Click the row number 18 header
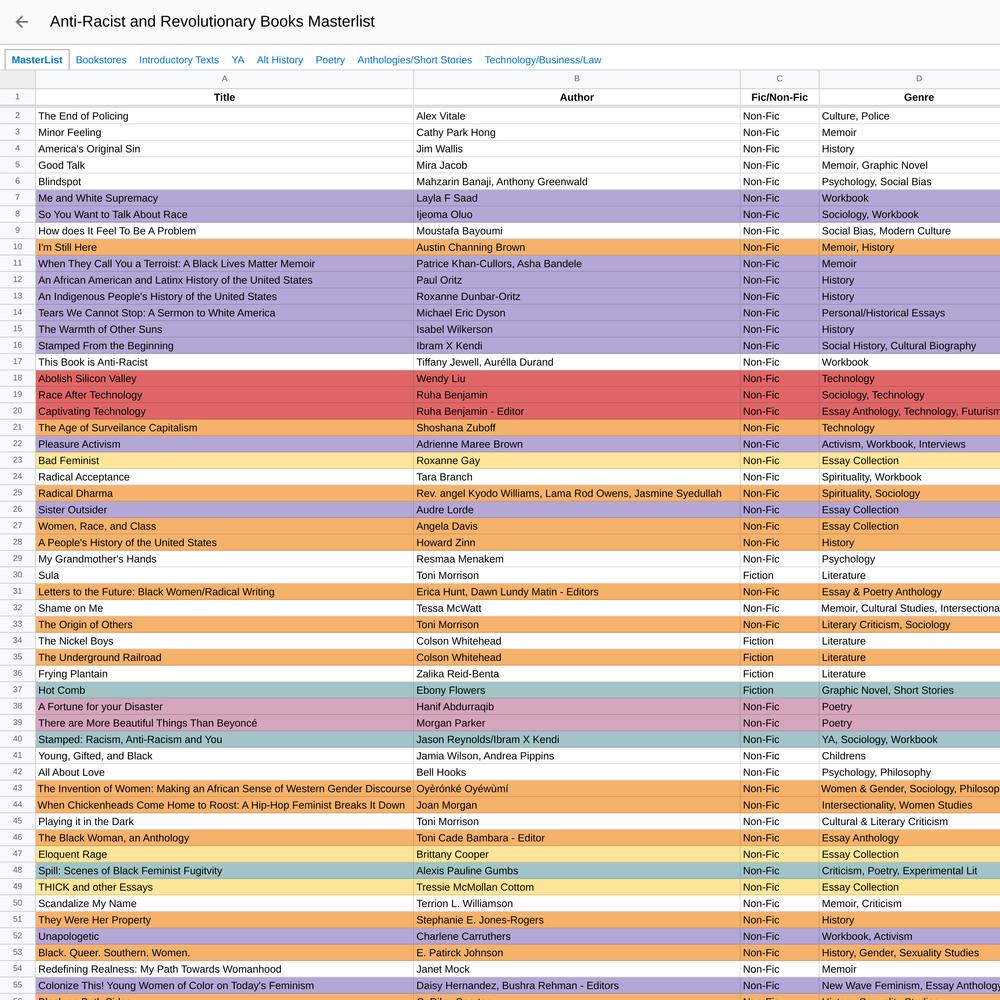The height and width of the screenshot is (1000, 1000). click(17, 378)
